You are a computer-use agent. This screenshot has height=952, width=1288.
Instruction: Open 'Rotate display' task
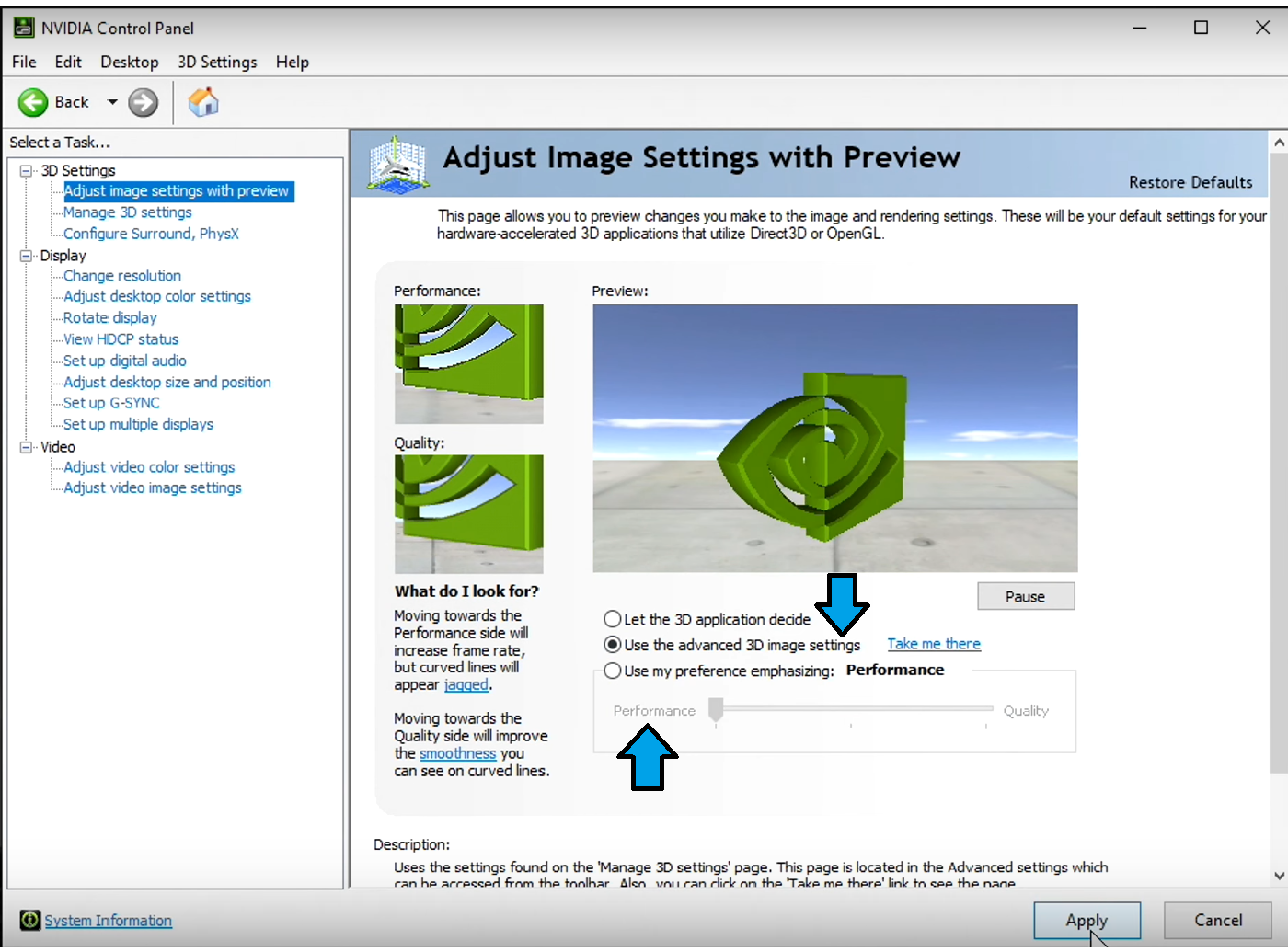pos(110,318)
